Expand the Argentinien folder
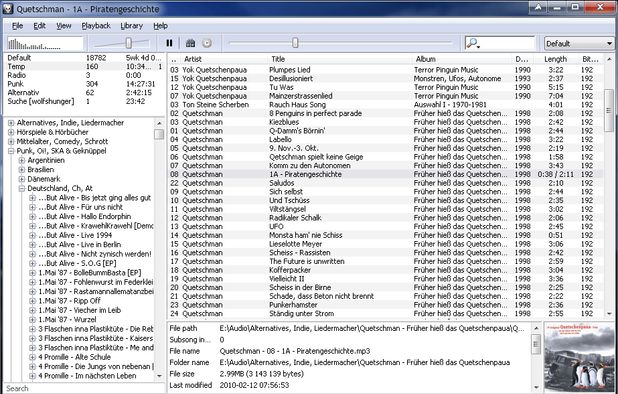Image resolution: width=618 pixels, height=394 pixels. click(x=22, y=160)
